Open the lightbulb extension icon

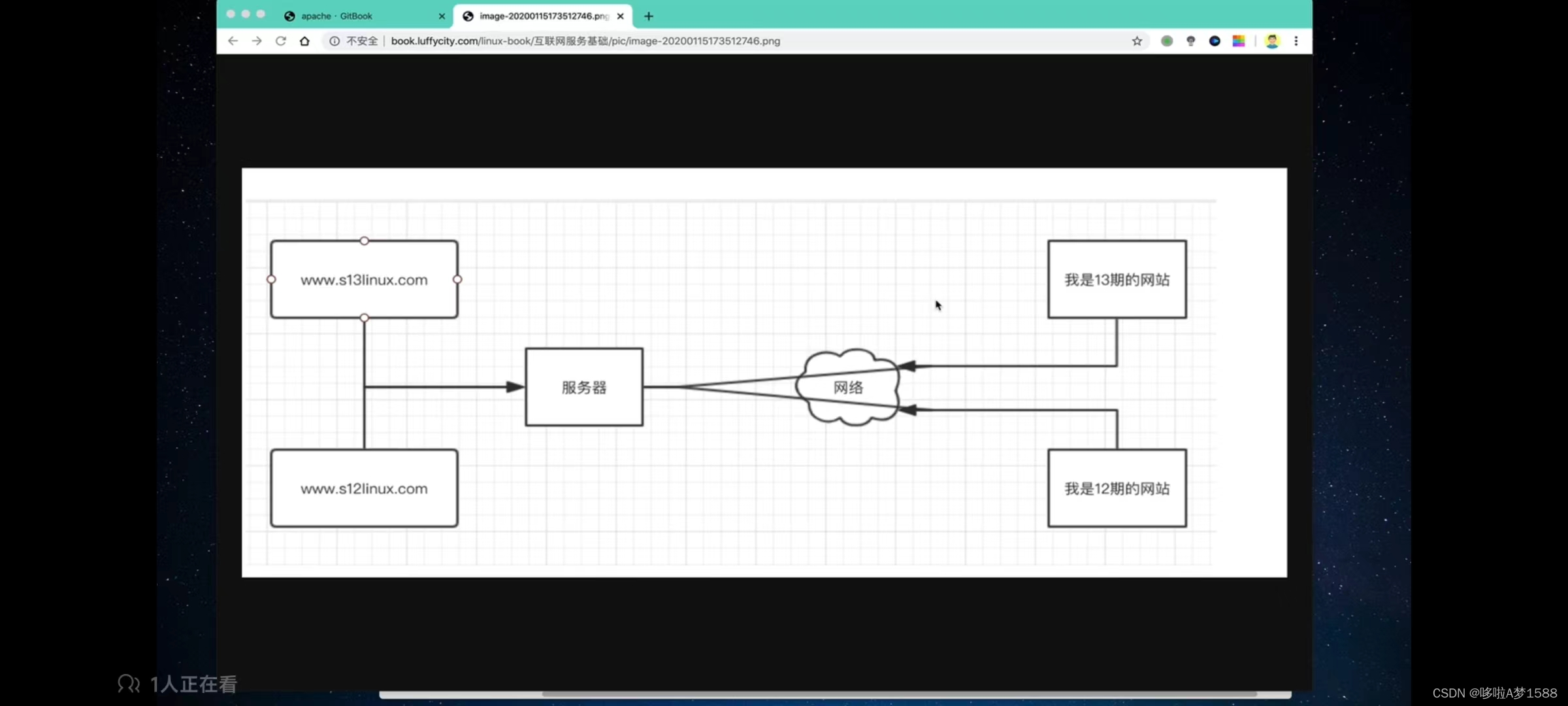pyautogui.click(x=1190, y=41)
